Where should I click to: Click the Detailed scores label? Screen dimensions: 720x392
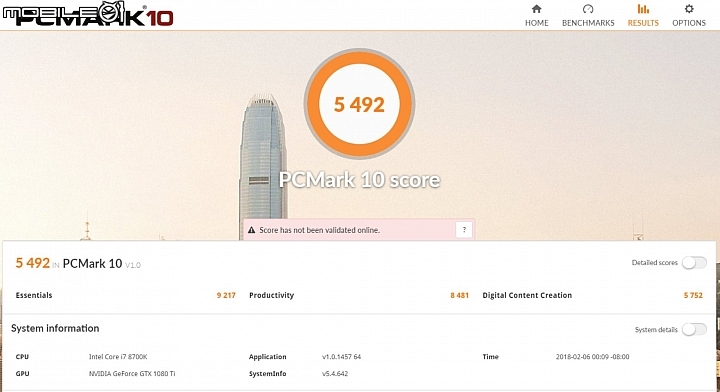click(654, 263)
